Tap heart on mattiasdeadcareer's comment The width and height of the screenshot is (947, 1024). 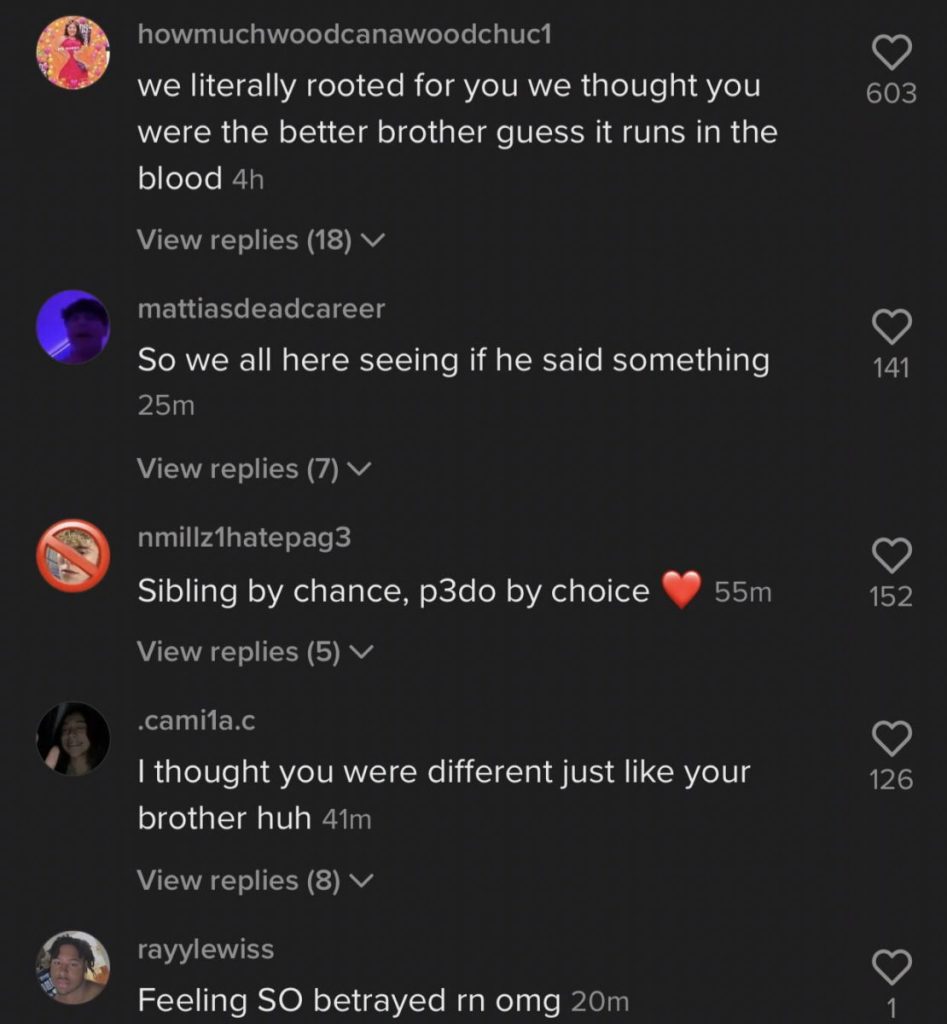pyautogui.click(x=891, y=327)
